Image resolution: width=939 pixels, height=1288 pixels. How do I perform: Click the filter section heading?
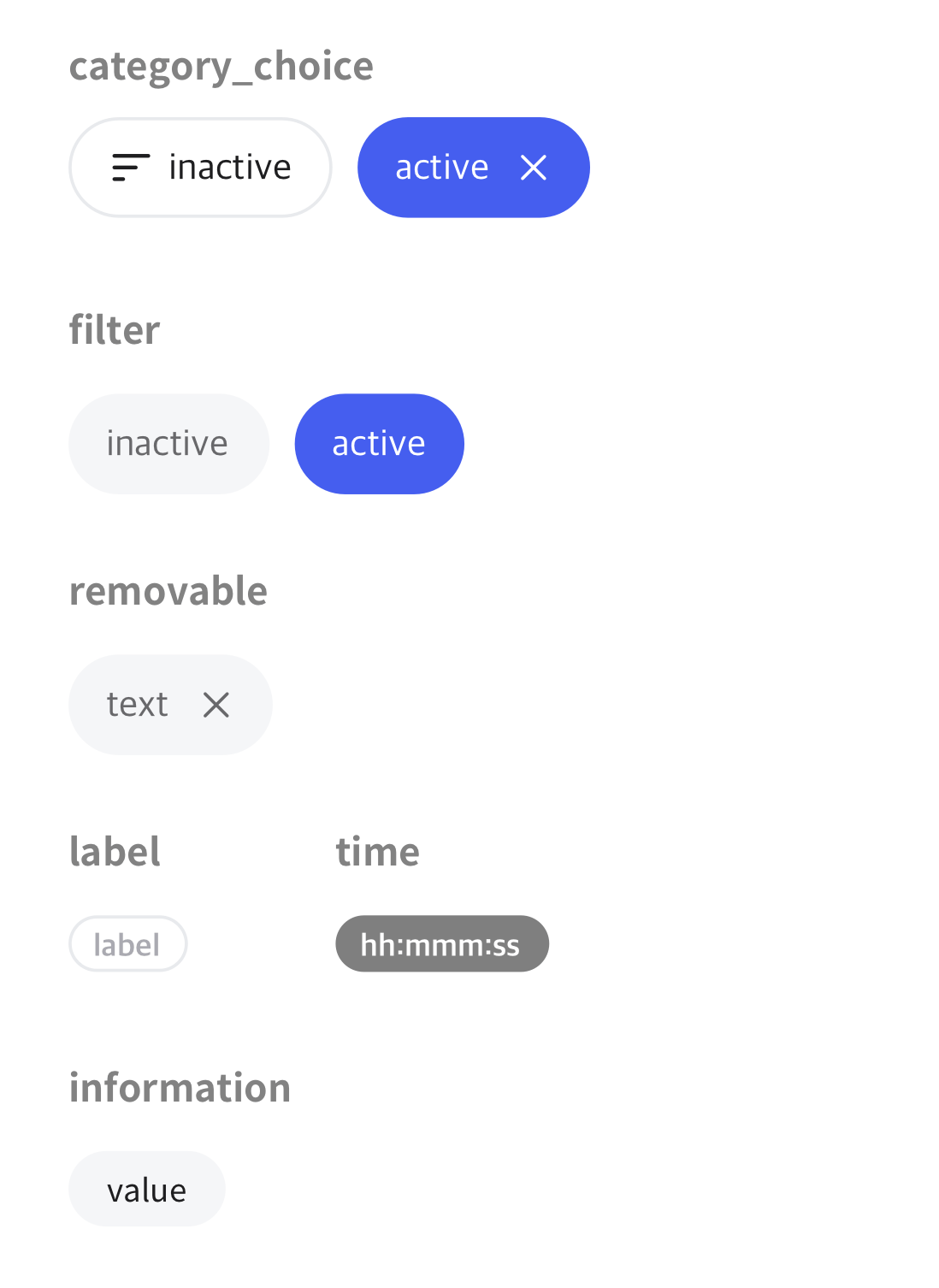point(115,329)
